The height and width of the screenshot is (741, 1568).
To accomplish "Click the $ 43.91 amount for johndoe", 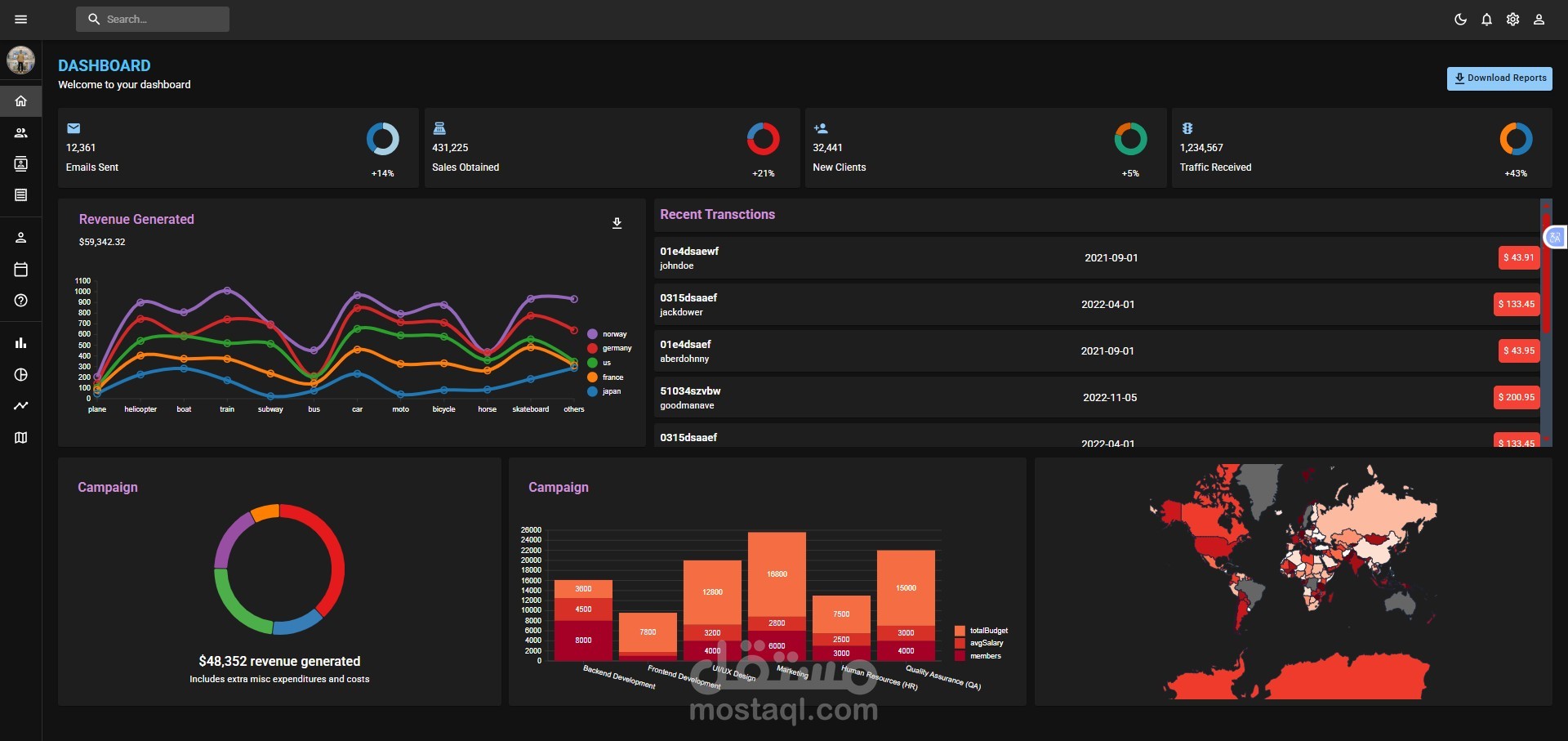I will 1518,257.
